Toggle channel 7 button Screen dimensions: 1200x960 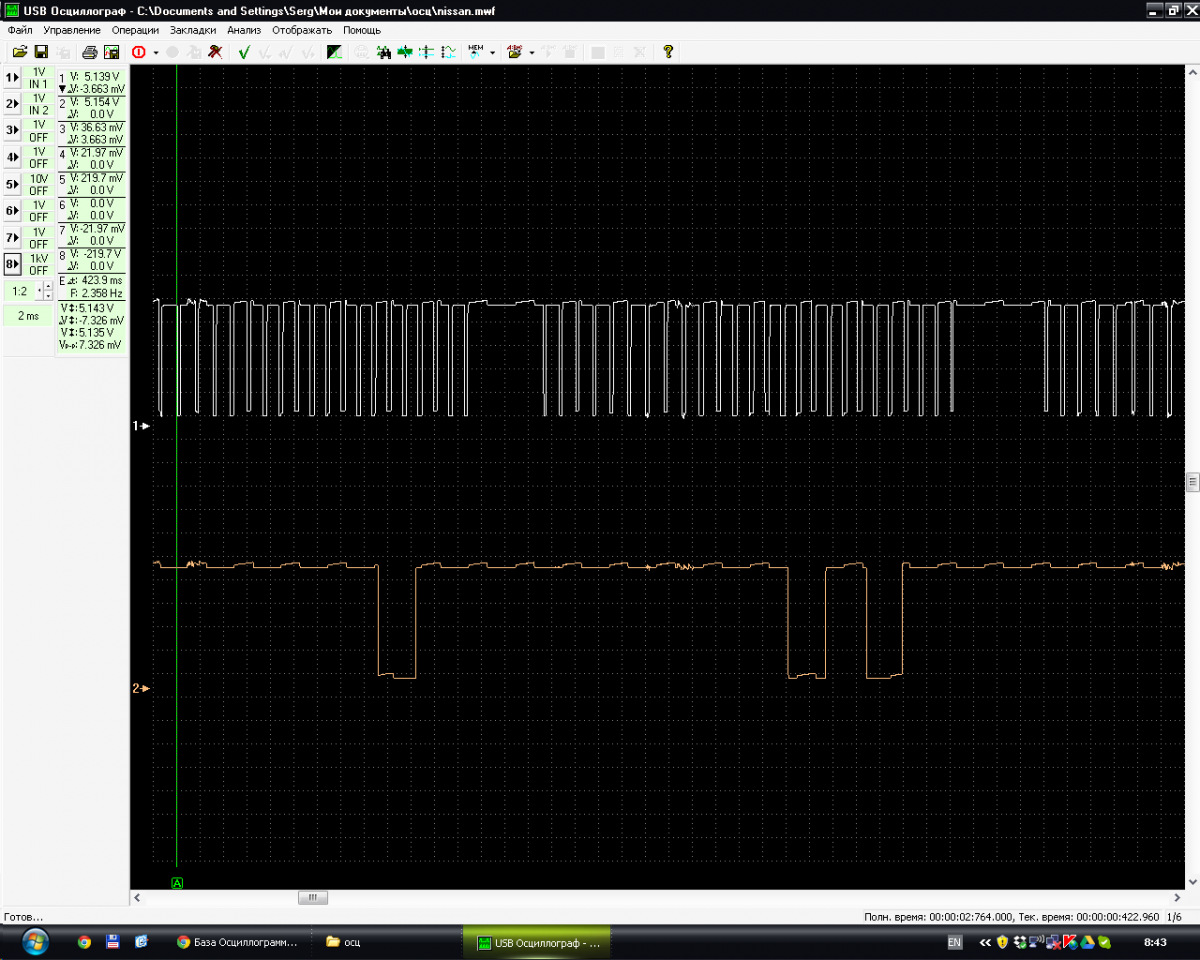(x=11, y=238)
